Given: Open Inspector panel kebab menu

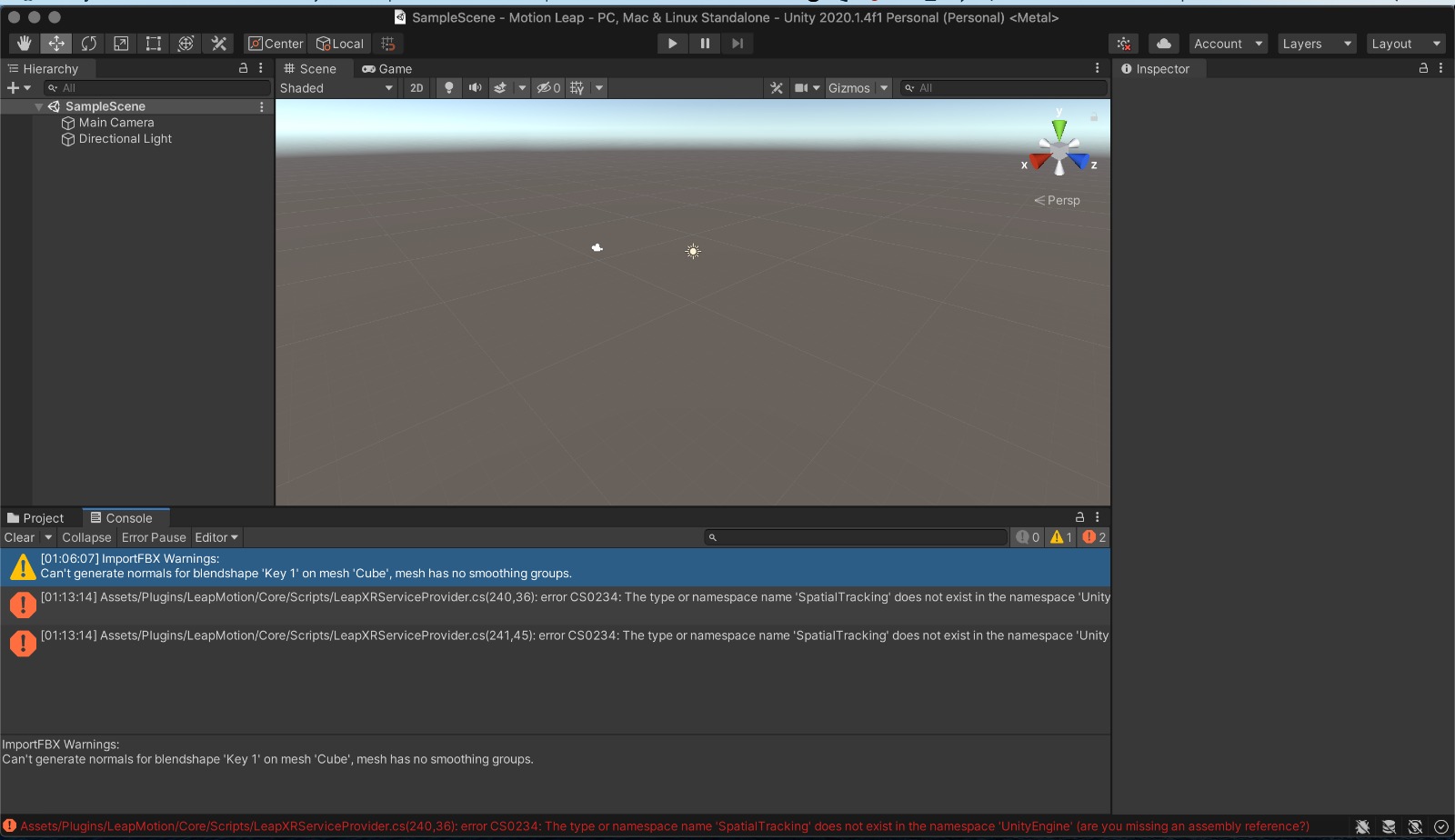Looking at the screenshot, I should coord(1441,68).
